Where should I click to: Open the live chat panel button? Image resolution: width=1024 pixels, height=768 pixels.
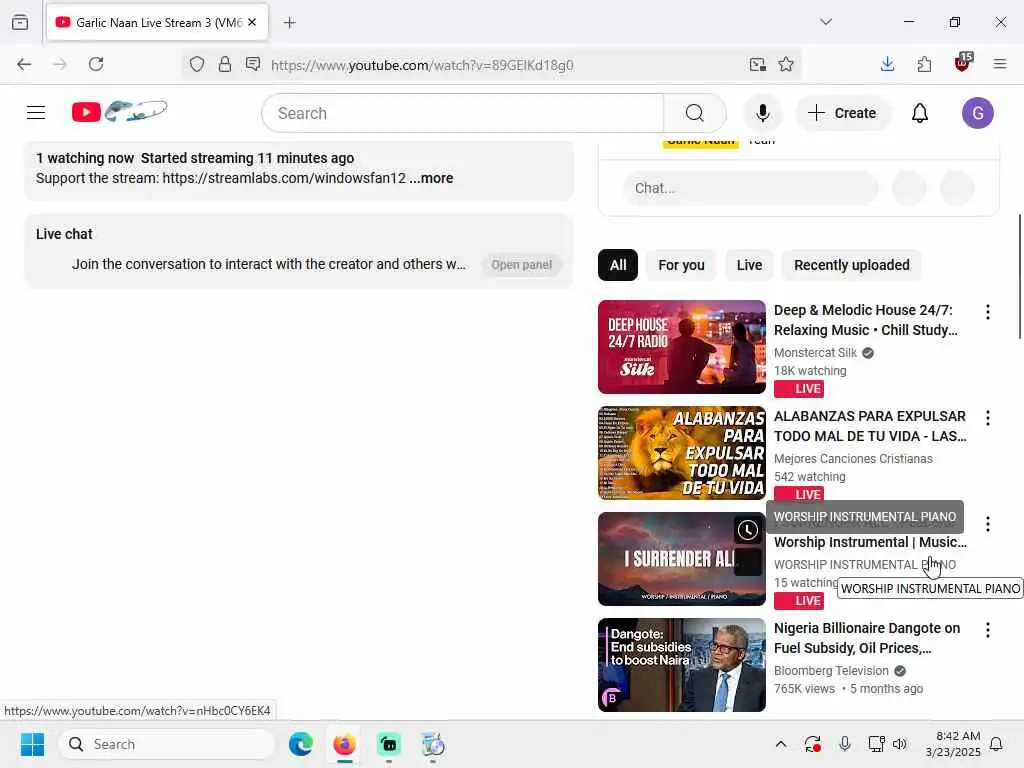521,264
